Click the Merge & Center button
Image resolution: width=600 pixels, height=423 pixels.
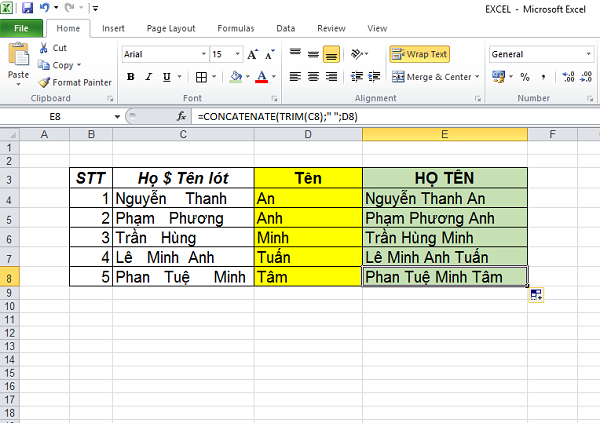(x=432, y=76)
